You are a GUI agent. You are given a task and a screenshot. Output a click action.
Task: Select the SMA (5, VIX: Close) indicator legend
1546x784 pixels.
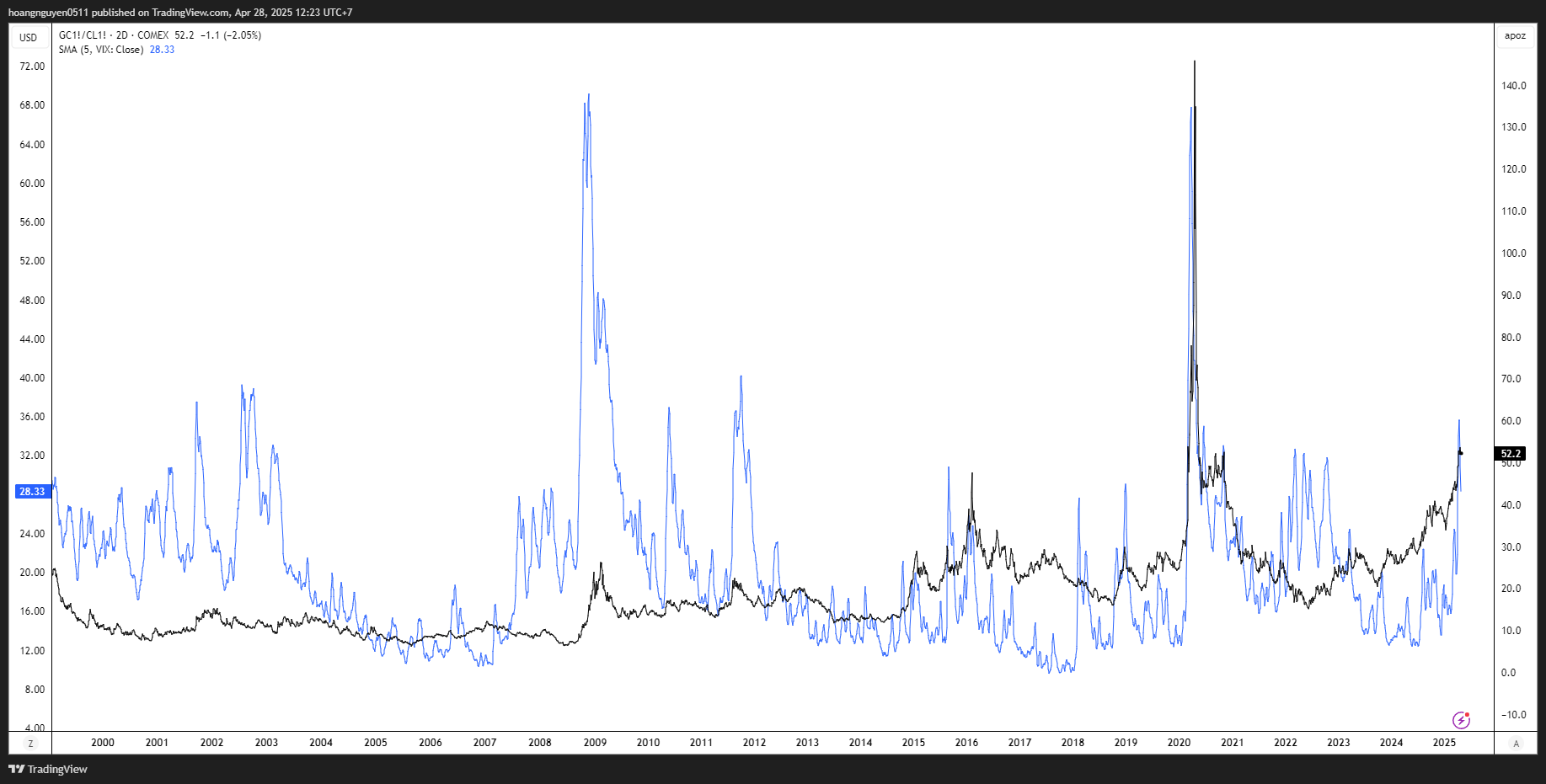click(x=101, y=50)
